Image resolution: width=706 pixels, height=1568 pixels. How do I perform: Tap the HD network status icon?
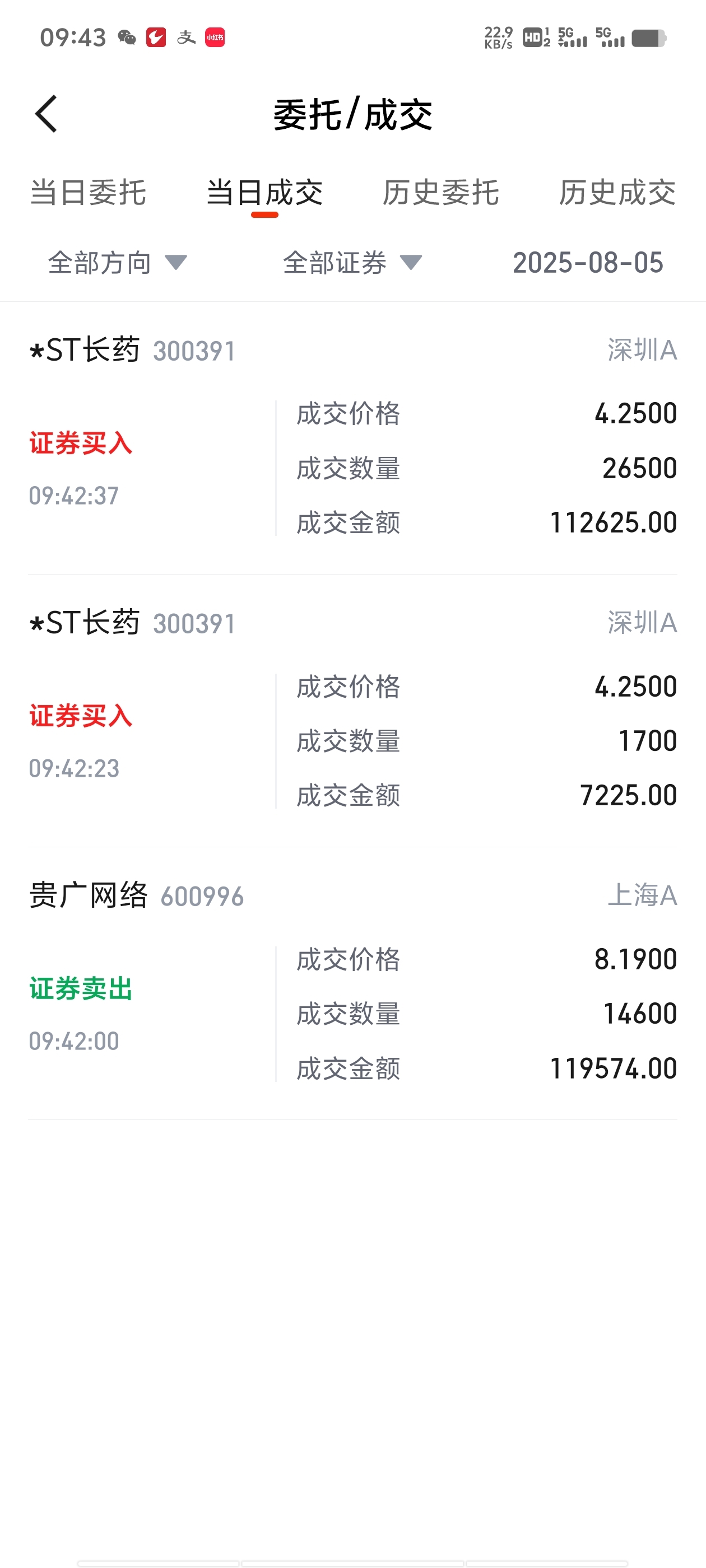click(x=537, y=38)
